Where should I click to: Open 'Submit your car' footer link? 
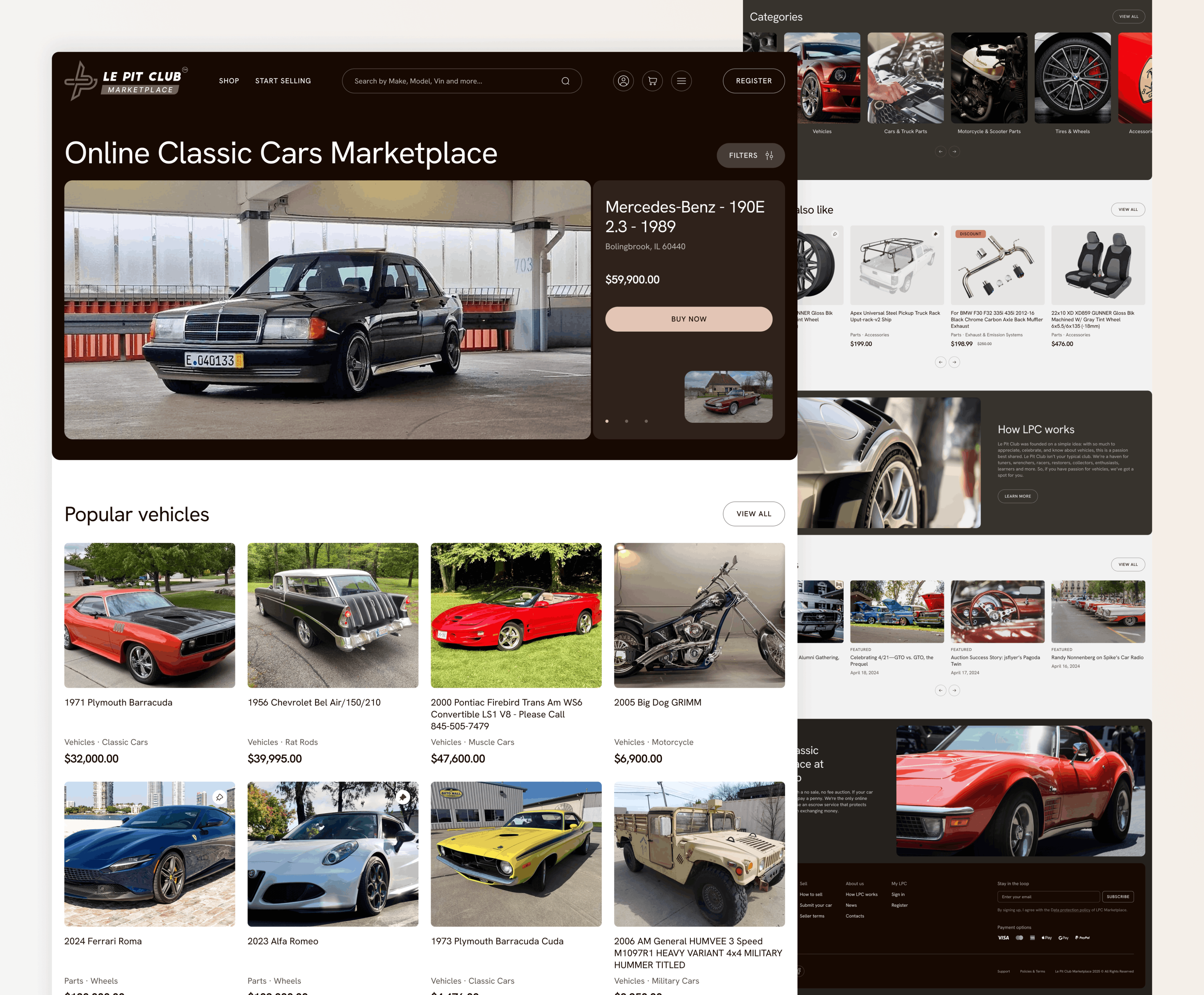coord(815,905)
